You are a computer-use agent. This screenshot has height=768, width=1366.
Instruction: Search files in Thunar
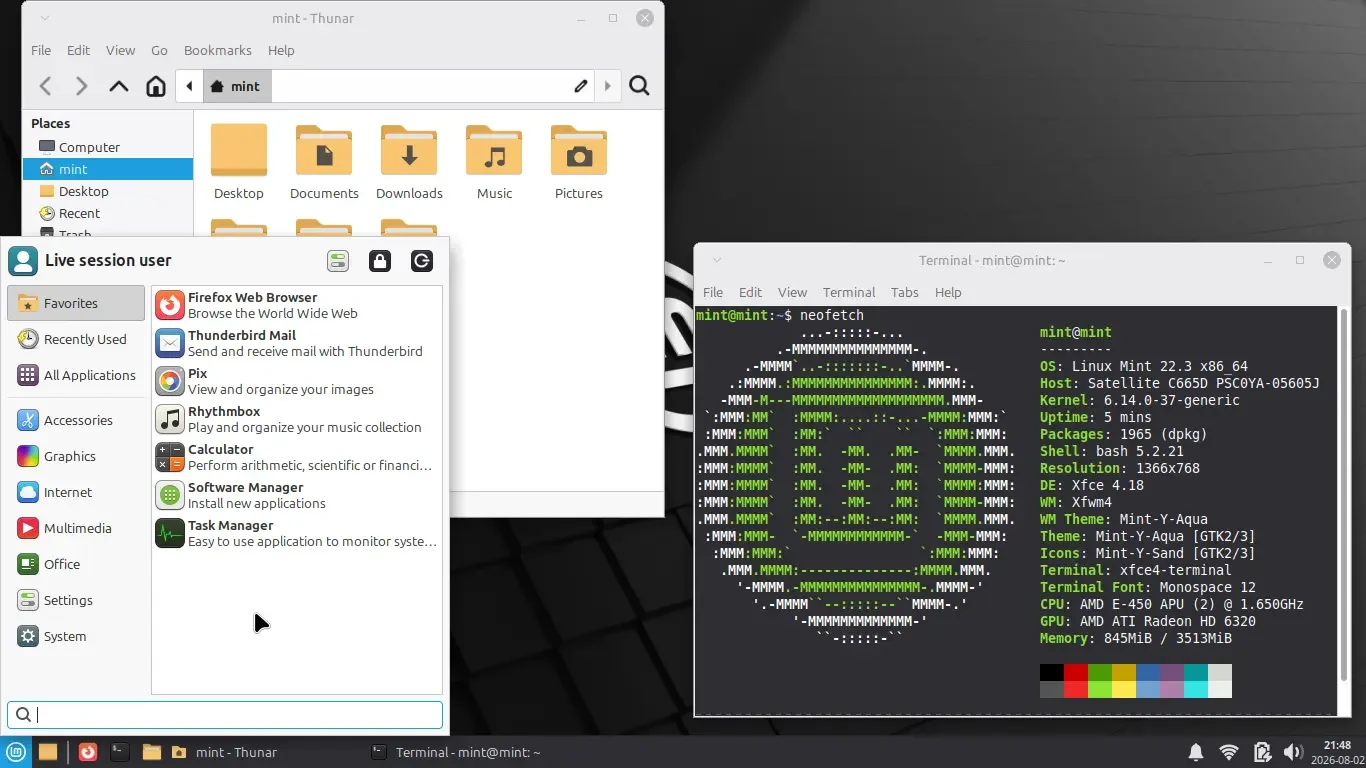pyautogui.click(x=640, y=86)
